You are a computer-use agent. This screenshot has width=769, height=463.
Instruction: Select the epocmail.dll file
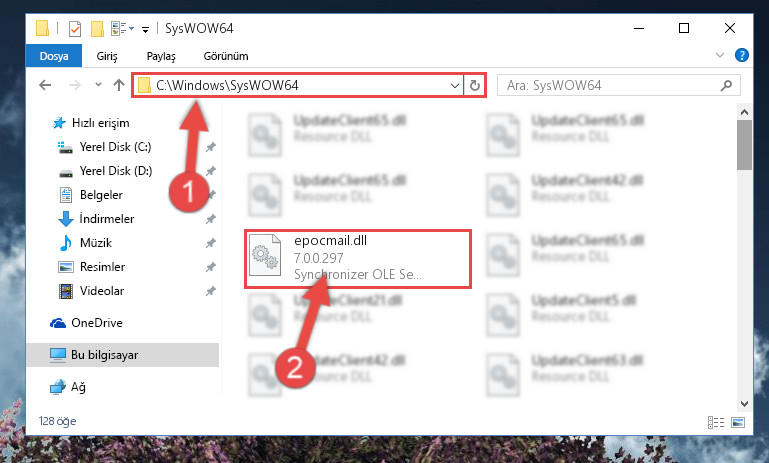pyautogui.click(x=358, y=258)
